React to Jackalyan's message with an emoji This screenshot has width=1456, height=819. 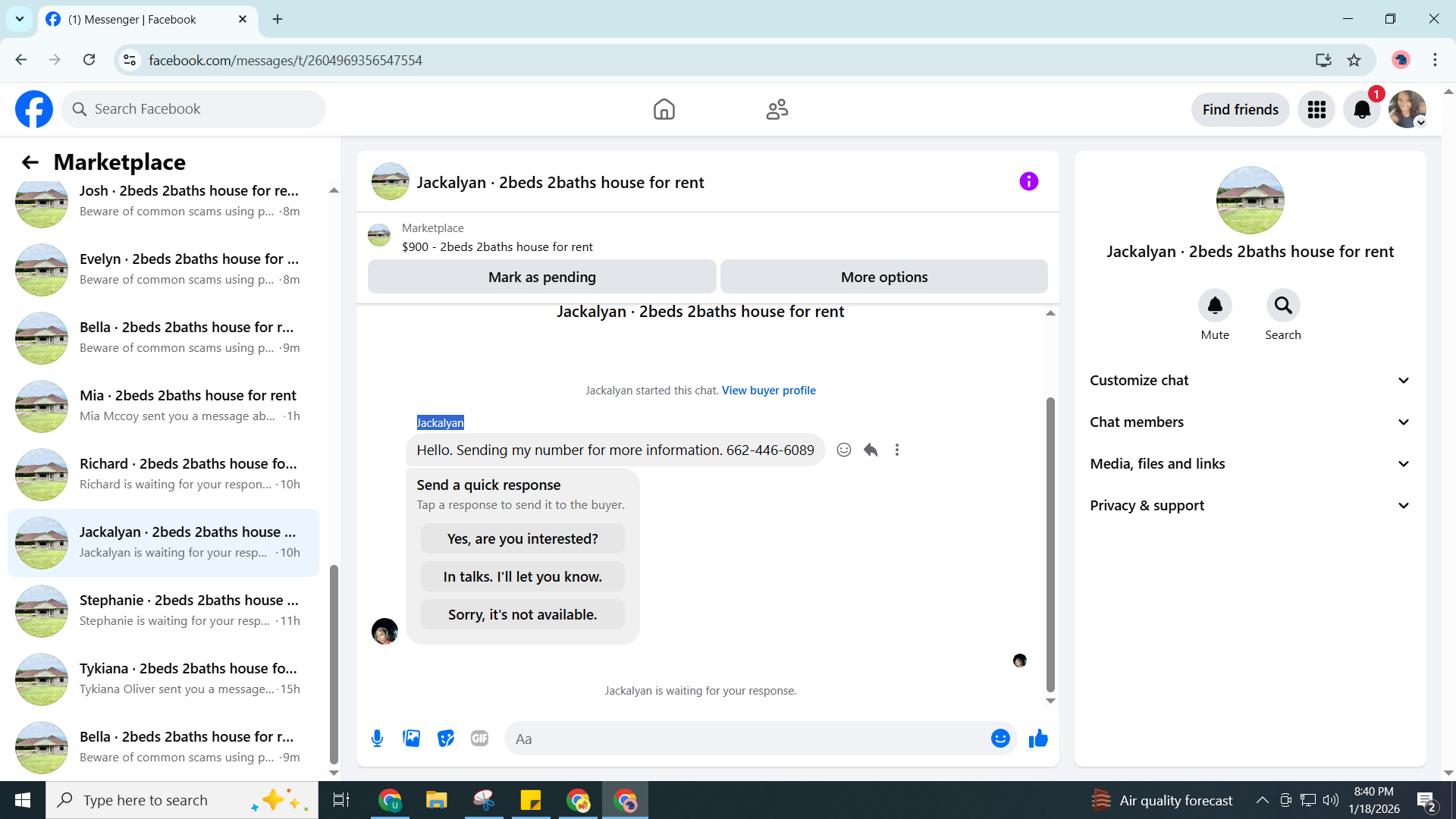click(843, 450)
